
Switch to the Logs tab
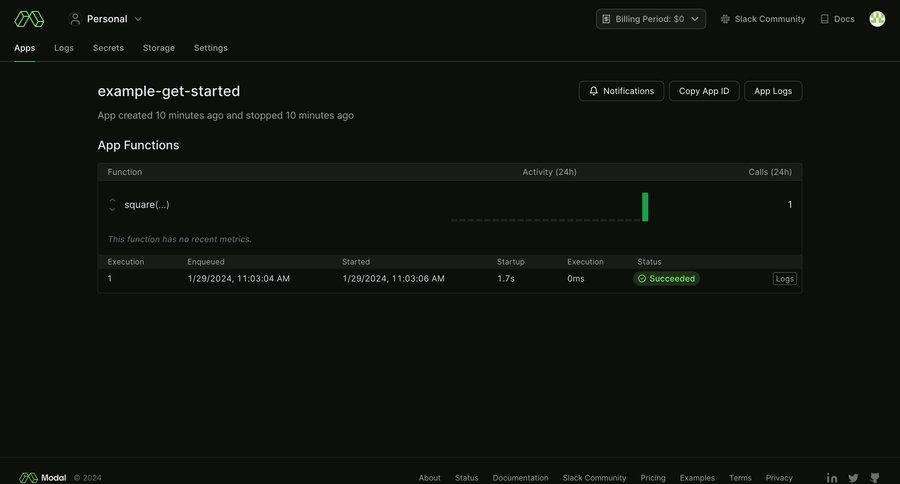click(64, 48)
